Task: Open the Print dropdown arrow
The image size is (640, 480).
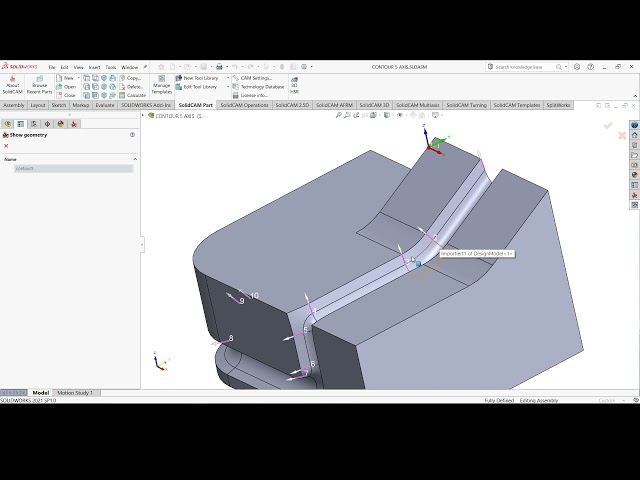Action: point(227,67)
